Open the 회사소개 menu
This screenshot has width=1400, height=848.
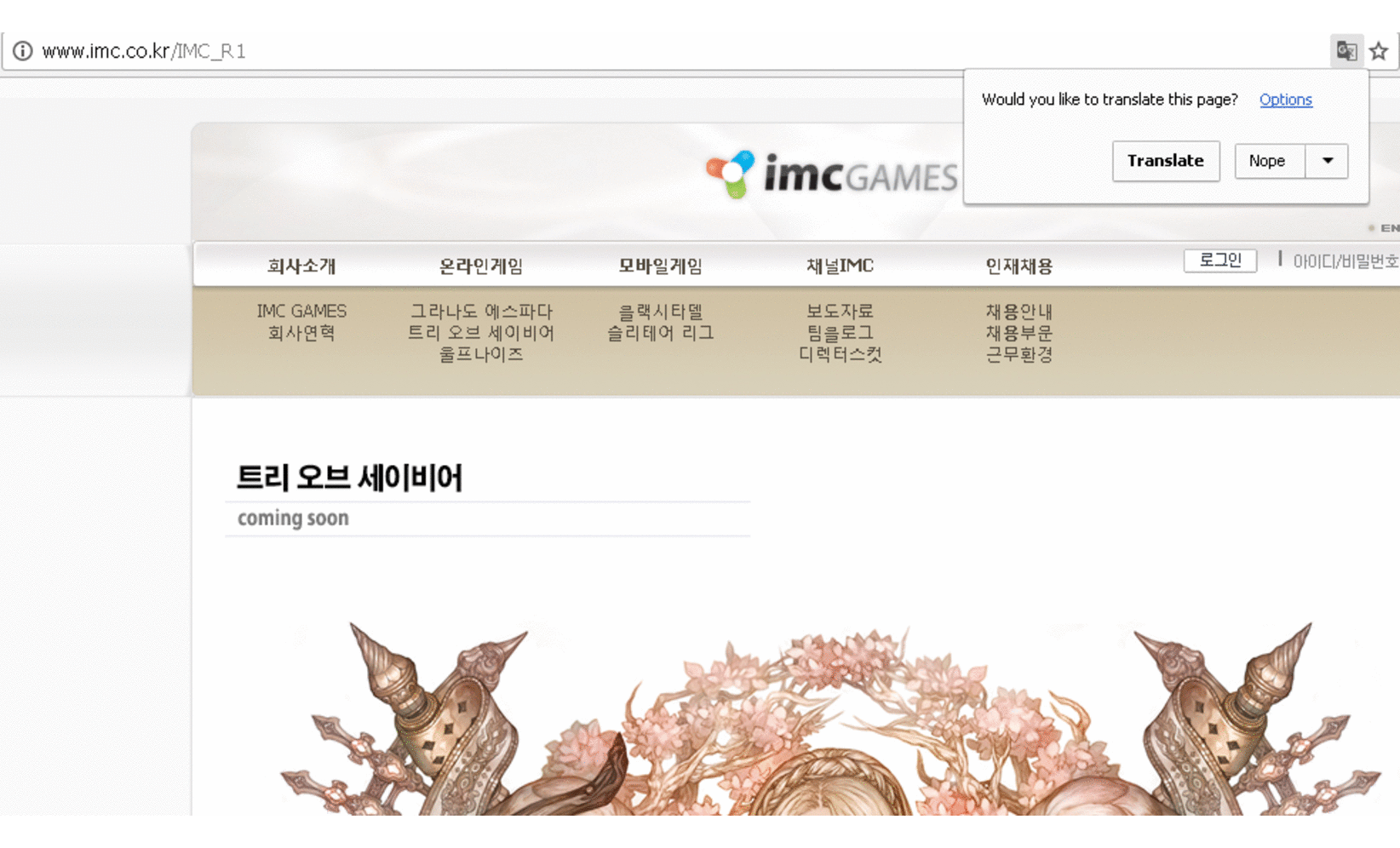point(301,266)
